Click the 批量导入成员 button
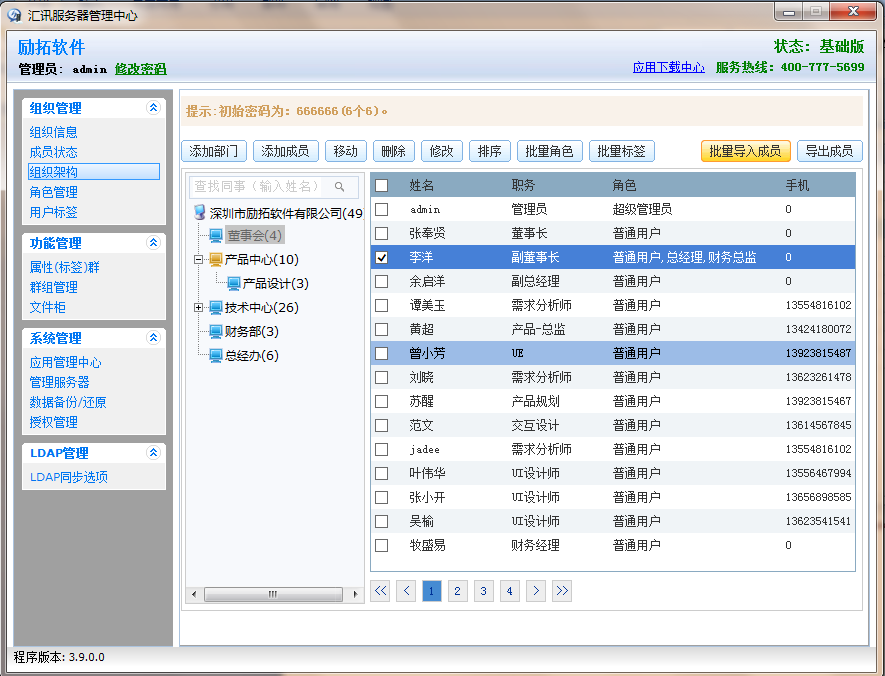This screenshot has height=676, width=885. [x=746, y=151]
